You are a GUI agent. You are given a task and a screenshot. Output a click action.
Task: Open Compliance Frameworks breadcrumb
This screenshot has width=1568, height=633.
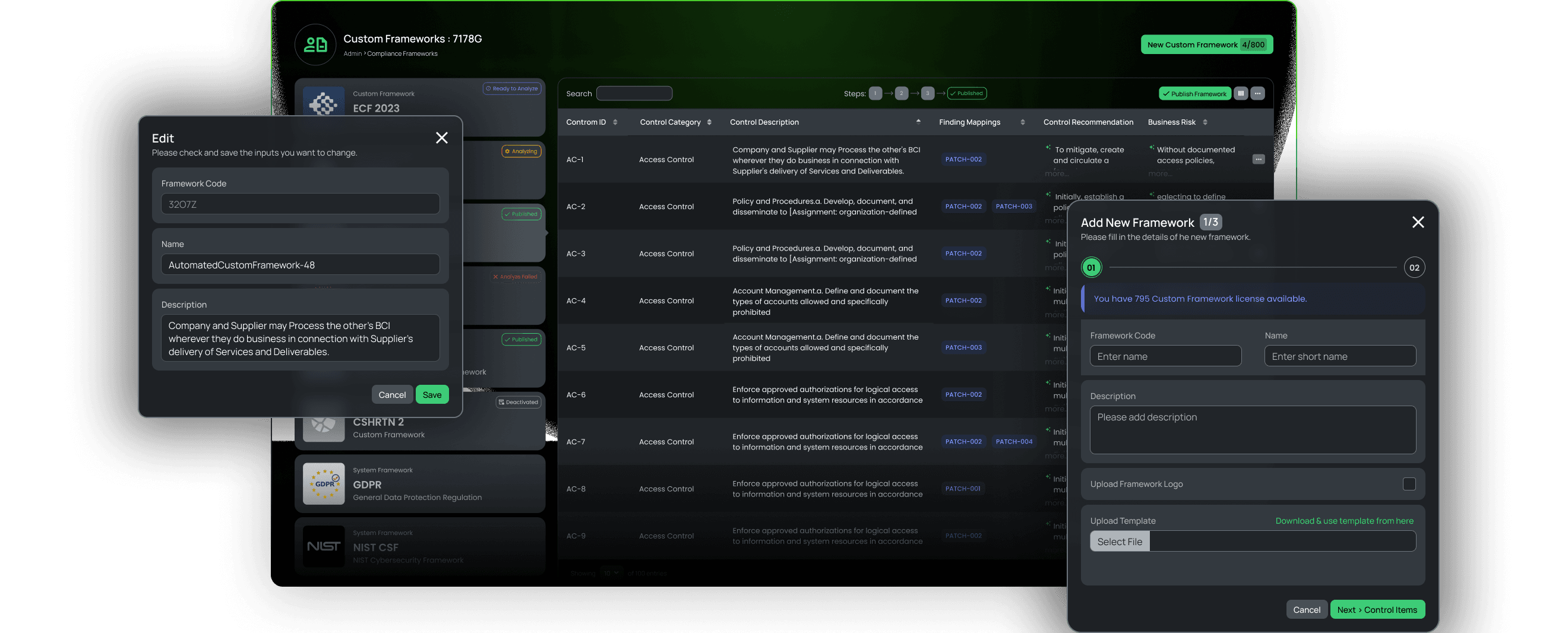[x=402, y=53]
